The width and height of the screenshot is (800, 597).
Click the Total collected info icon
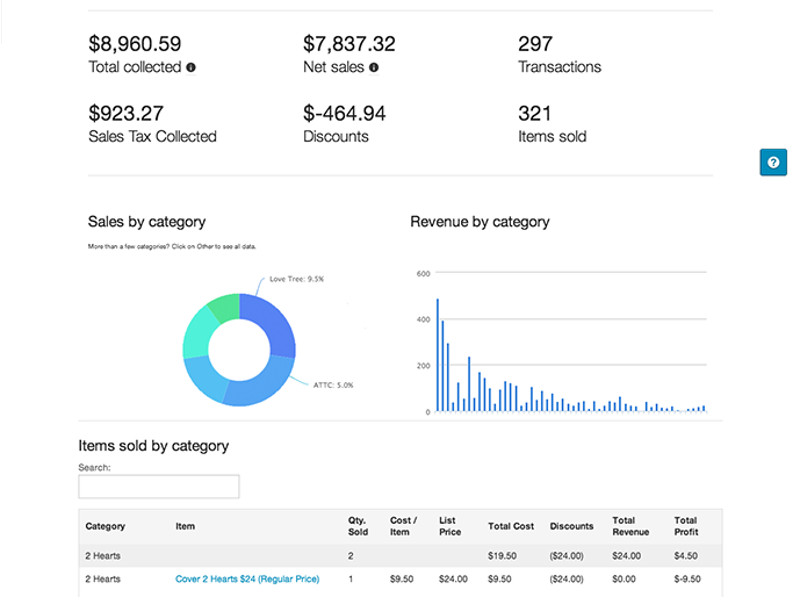point(192,67)
